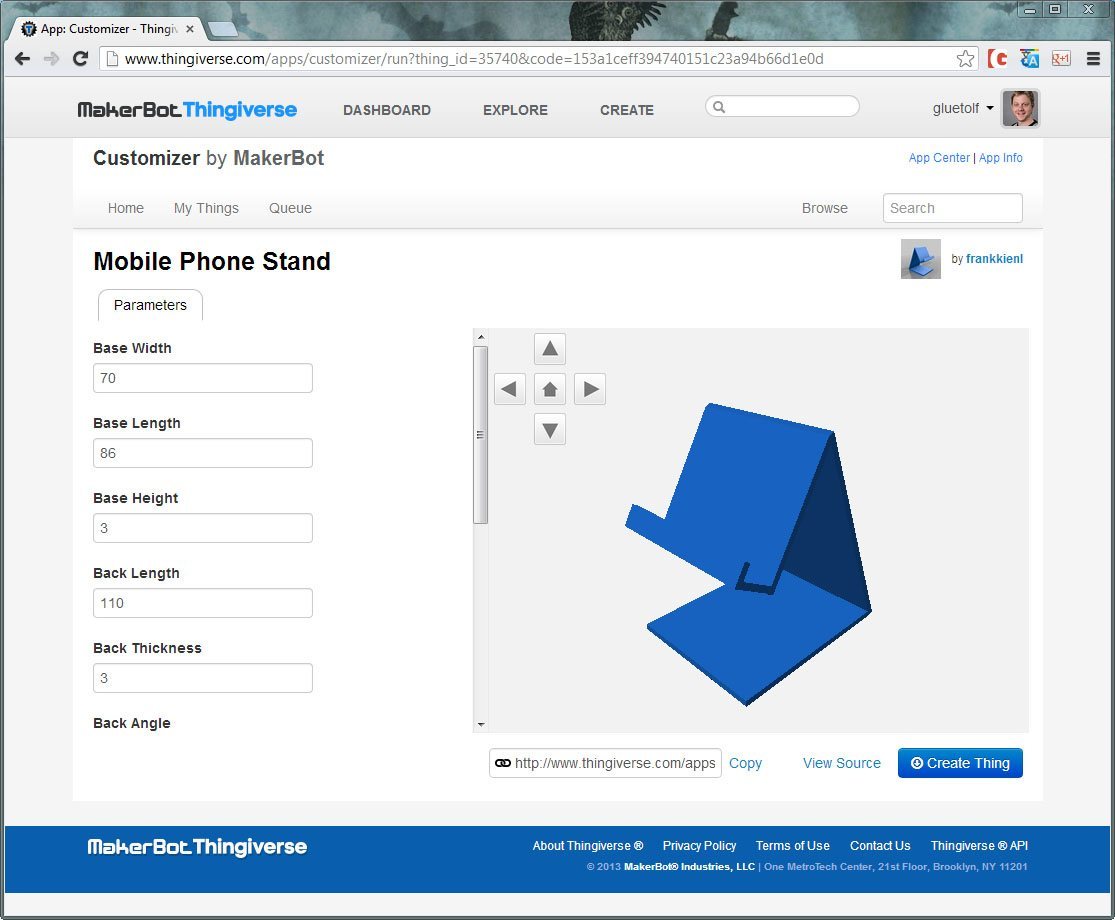The height and width of the screenshot is (920, 1115).
Task: Click the Create Thing button
Action: point(960,763)
